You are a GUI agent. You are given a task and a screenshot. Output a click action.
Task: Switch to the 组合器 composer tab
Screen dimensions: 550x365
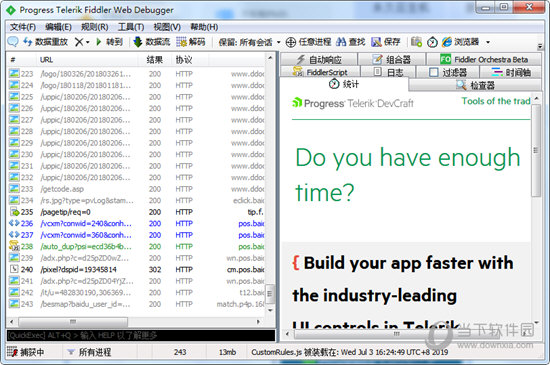[391, 59]
